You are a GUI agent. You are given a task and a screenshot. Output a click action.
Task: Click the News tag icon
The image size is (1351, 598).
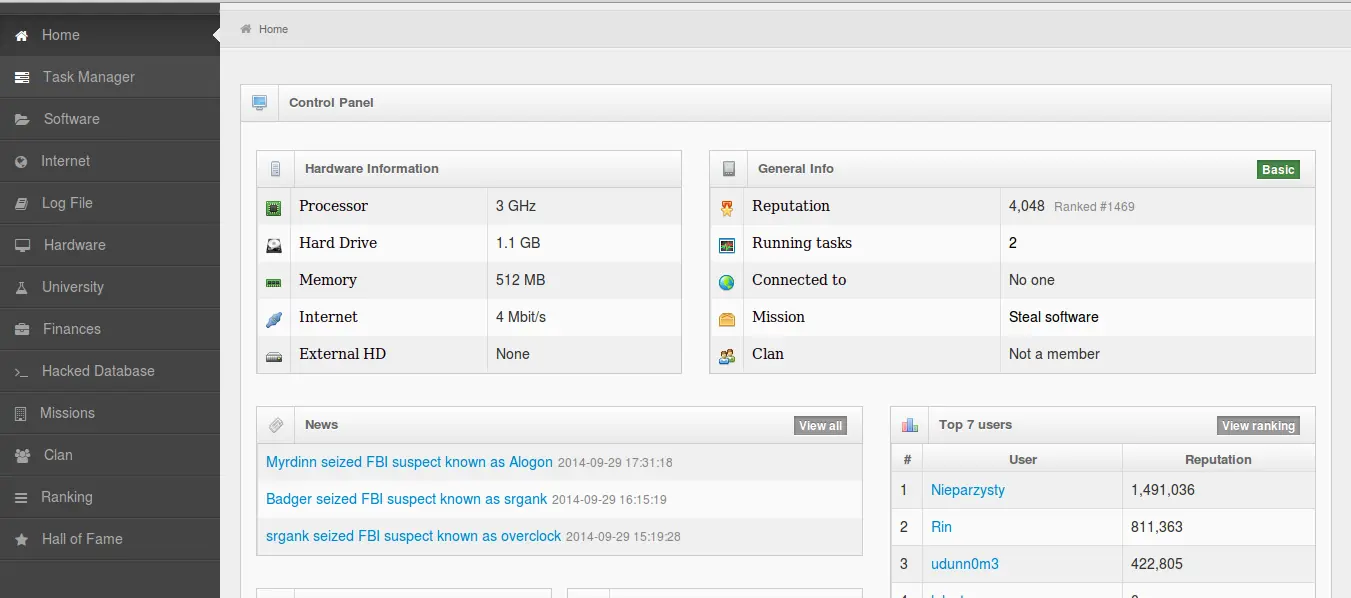point(276,425)
